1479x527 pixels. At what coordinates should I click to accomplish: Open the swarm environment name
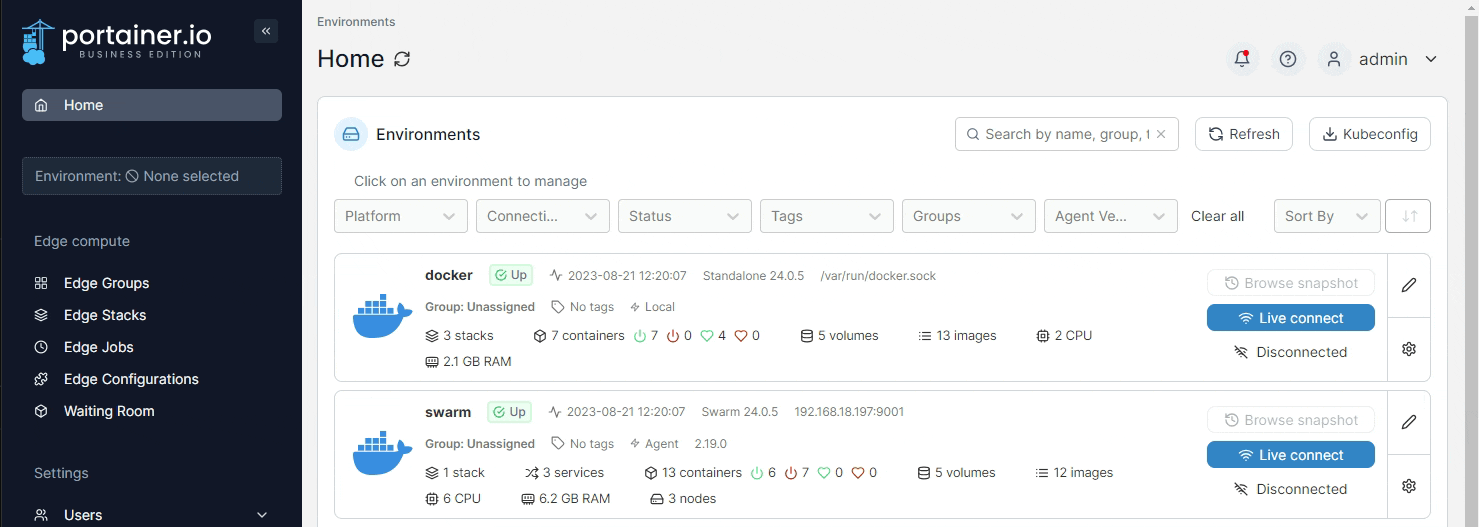click(x=448, y=412)
